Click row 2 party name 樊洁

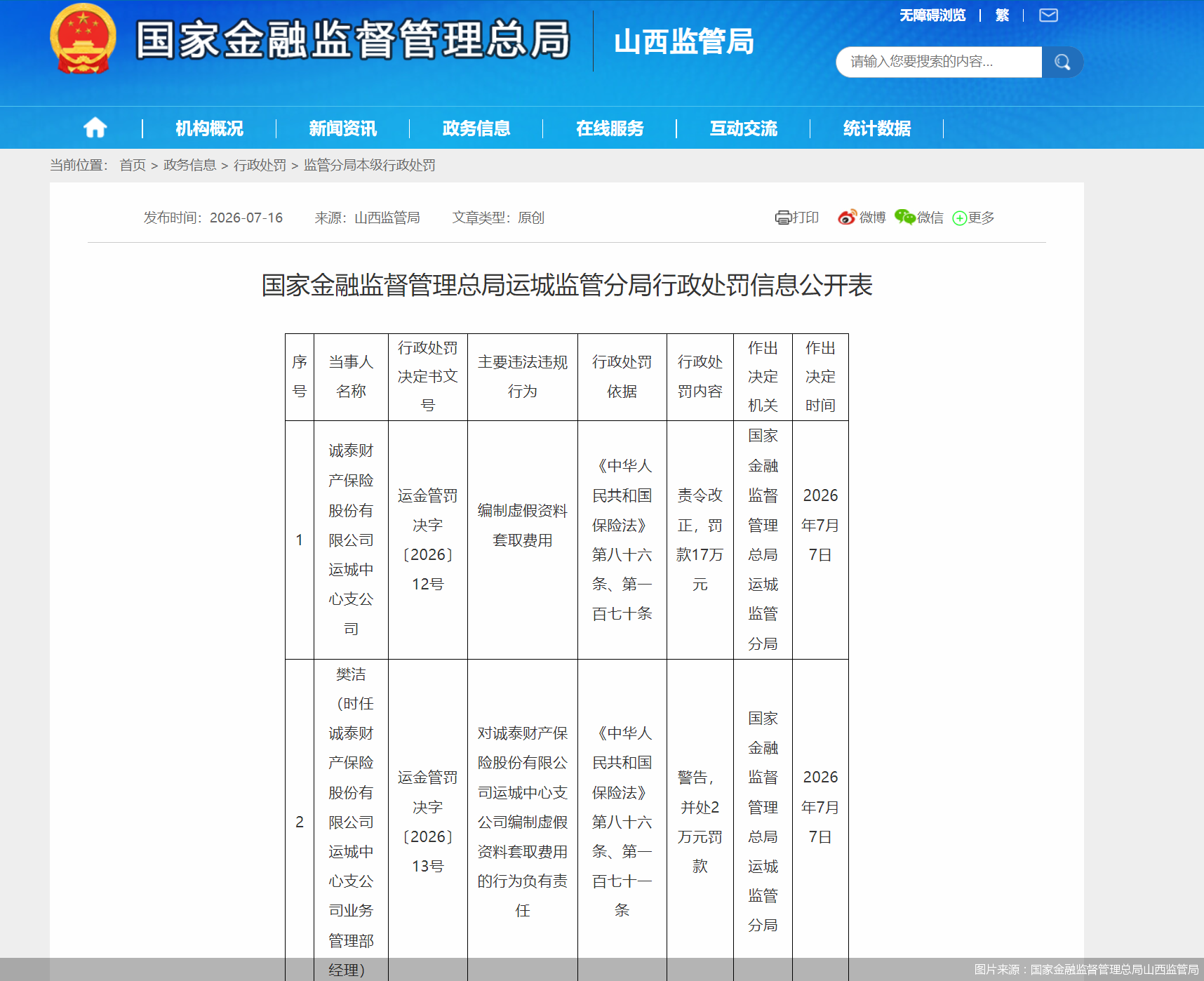pos(351,821)
